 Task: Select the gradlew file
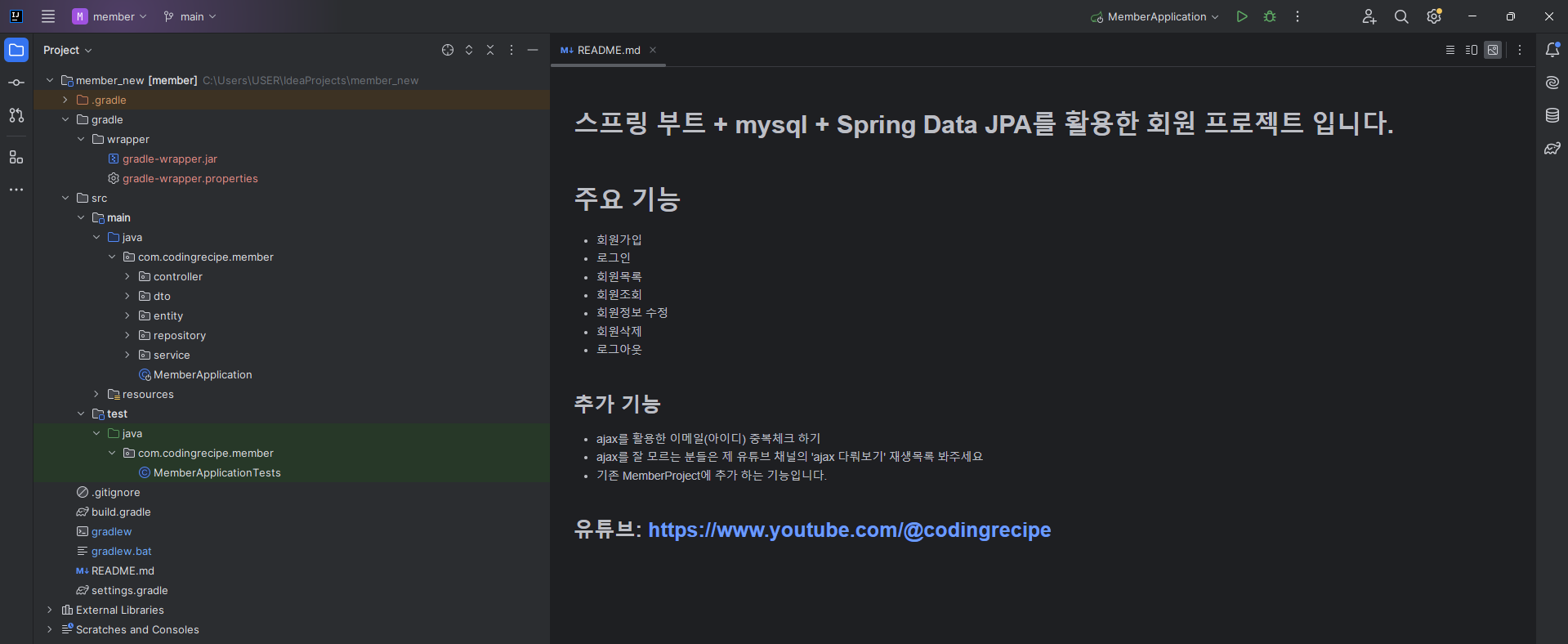click(x=111, y=531)
